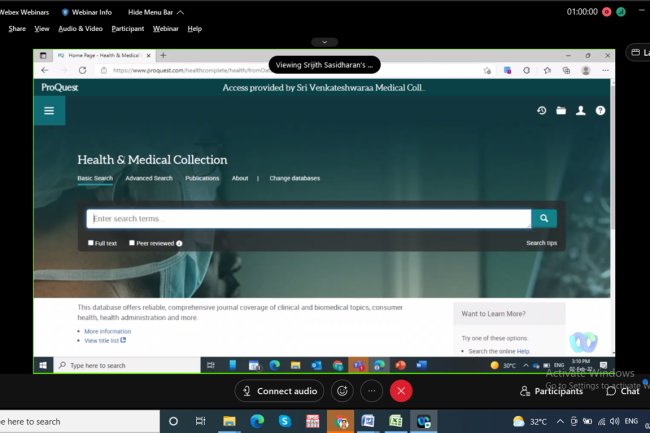The height and width of the screenshot is (433, 650).
Task: Select the Basic Search tab
Action: (95, 178)
